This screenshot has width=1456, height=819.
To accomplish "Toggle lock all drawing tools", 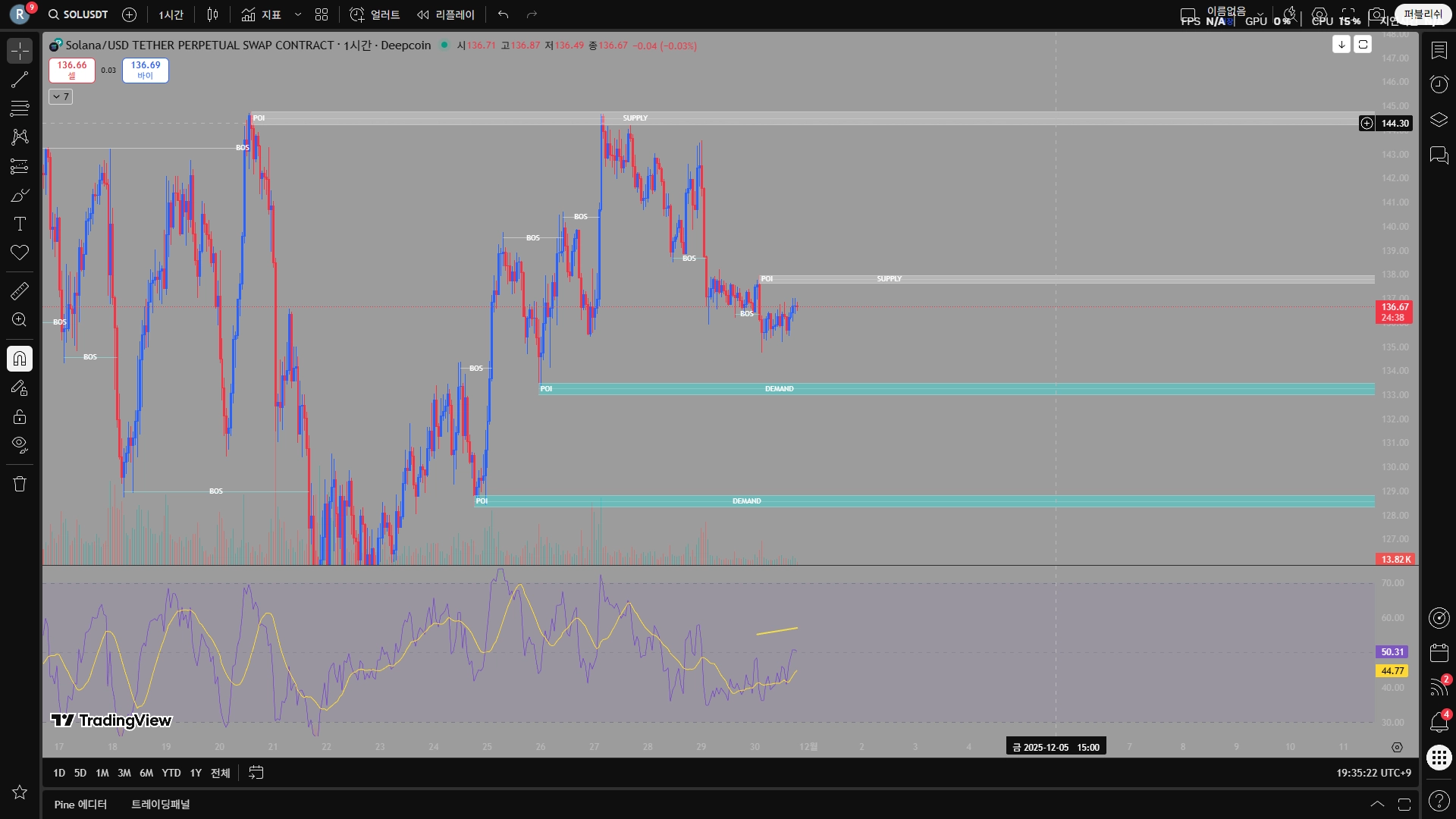I will pos(20,416).
